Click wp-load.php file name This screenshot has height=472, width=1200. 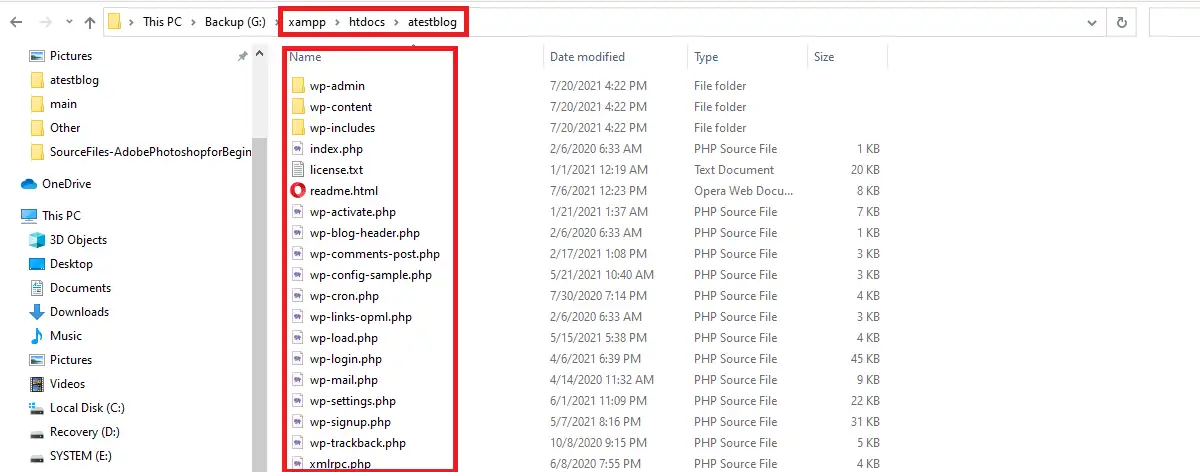[344, 338]
